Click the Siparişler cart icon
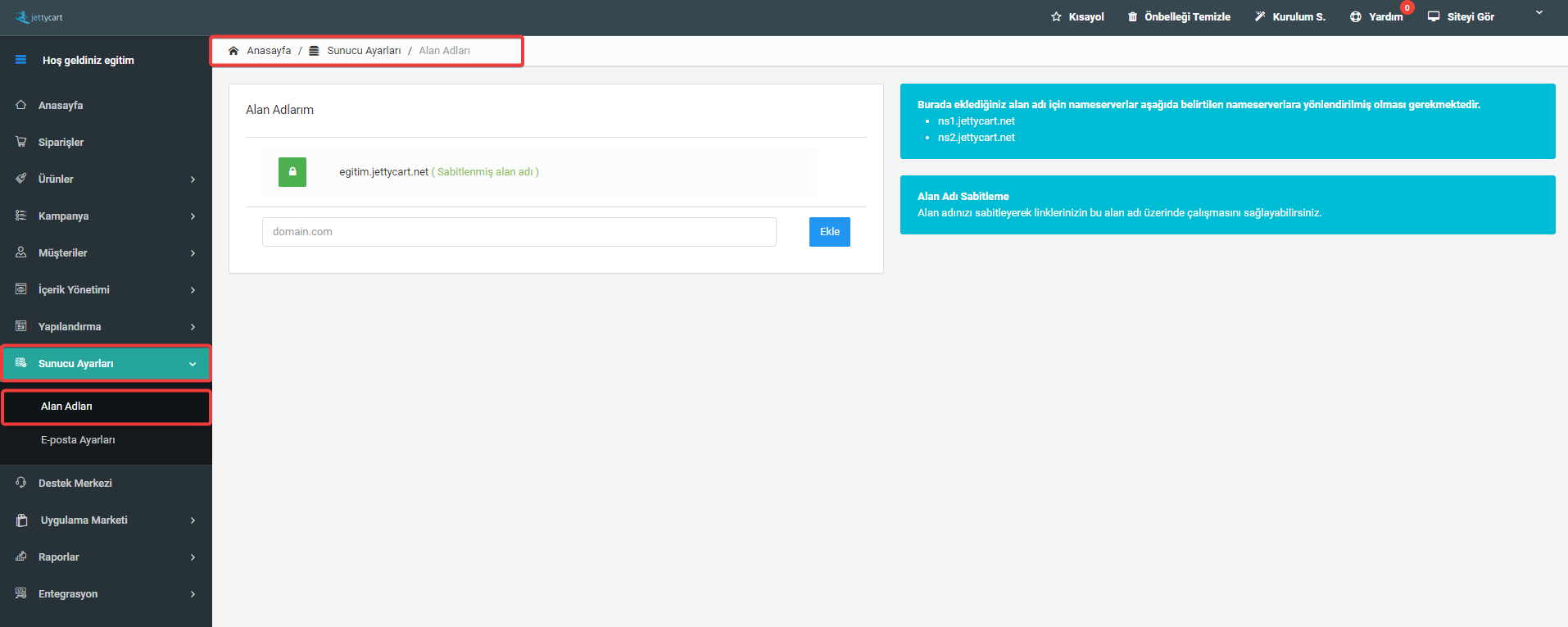This screenshot has height=627, width=1568. coord(21,142)
